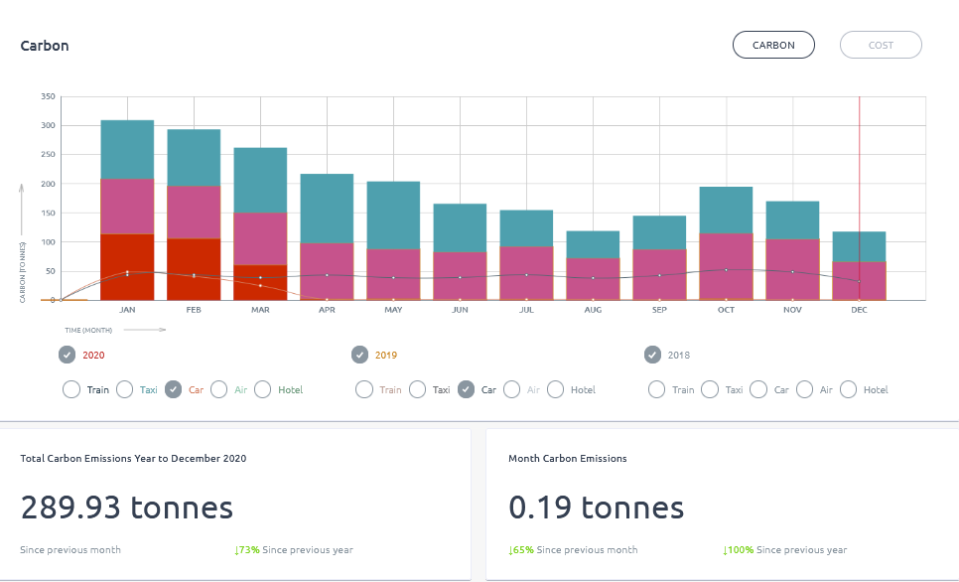
Task: Enable Car option under 2018
Action: (x=759, y=390)
